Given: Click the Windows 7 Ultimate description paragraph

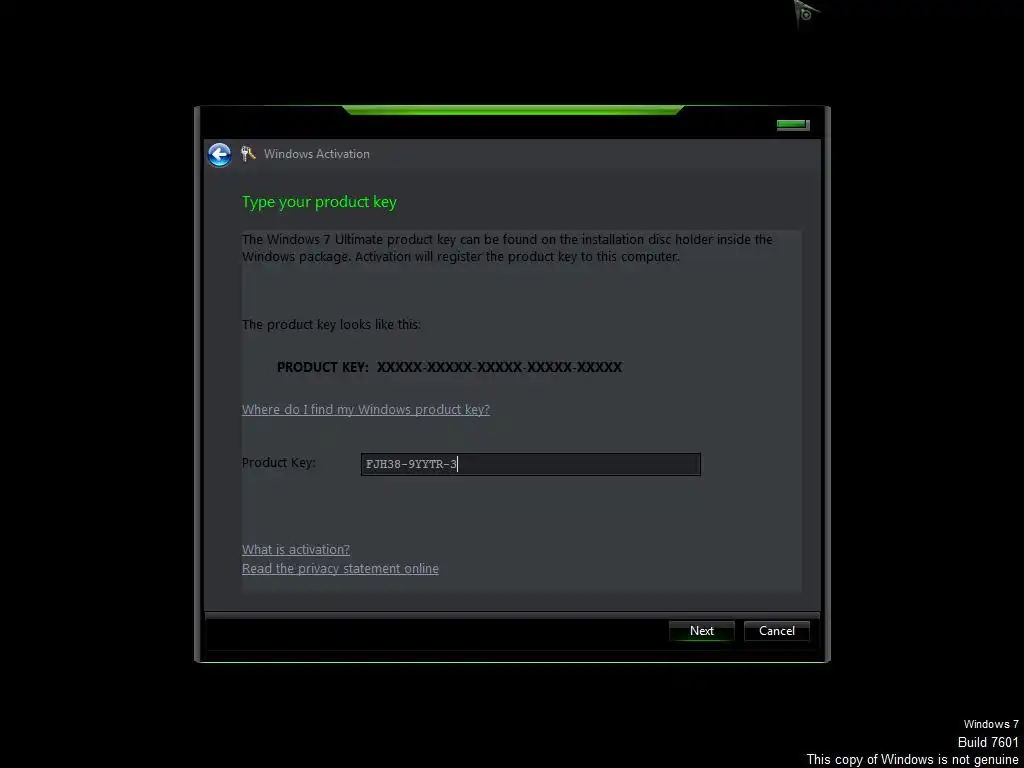Looking at the screenshot, I should pos(507,248).
